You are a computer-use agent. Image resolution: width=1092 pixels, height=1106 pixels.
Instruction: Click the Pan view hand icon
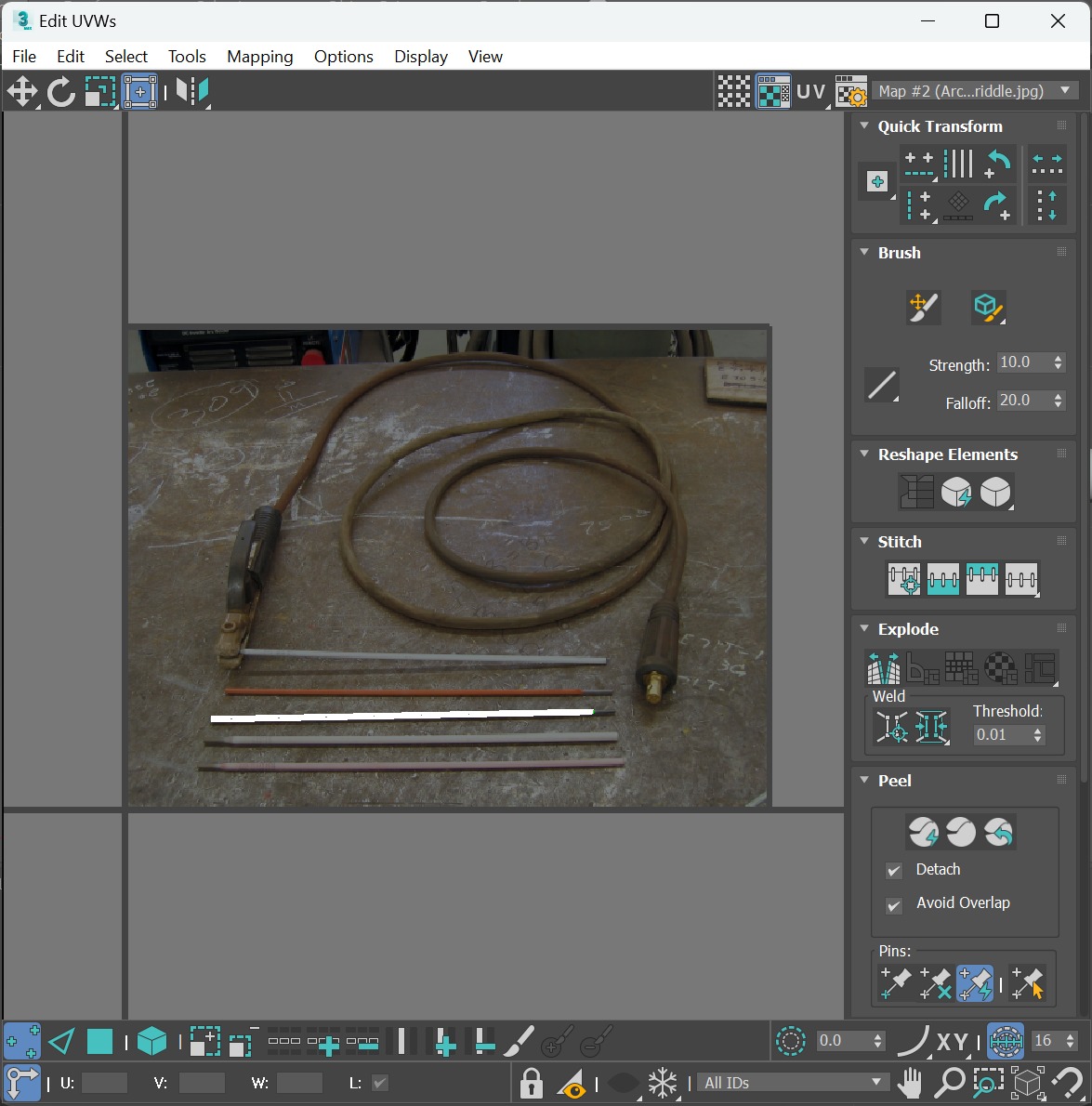tap(909, 1083)
